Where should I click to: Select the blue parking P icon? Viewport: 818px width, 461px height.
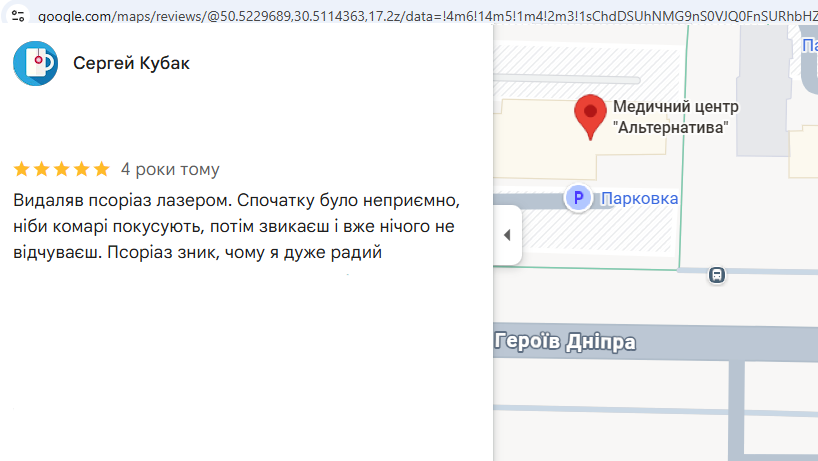pos(578,198)
